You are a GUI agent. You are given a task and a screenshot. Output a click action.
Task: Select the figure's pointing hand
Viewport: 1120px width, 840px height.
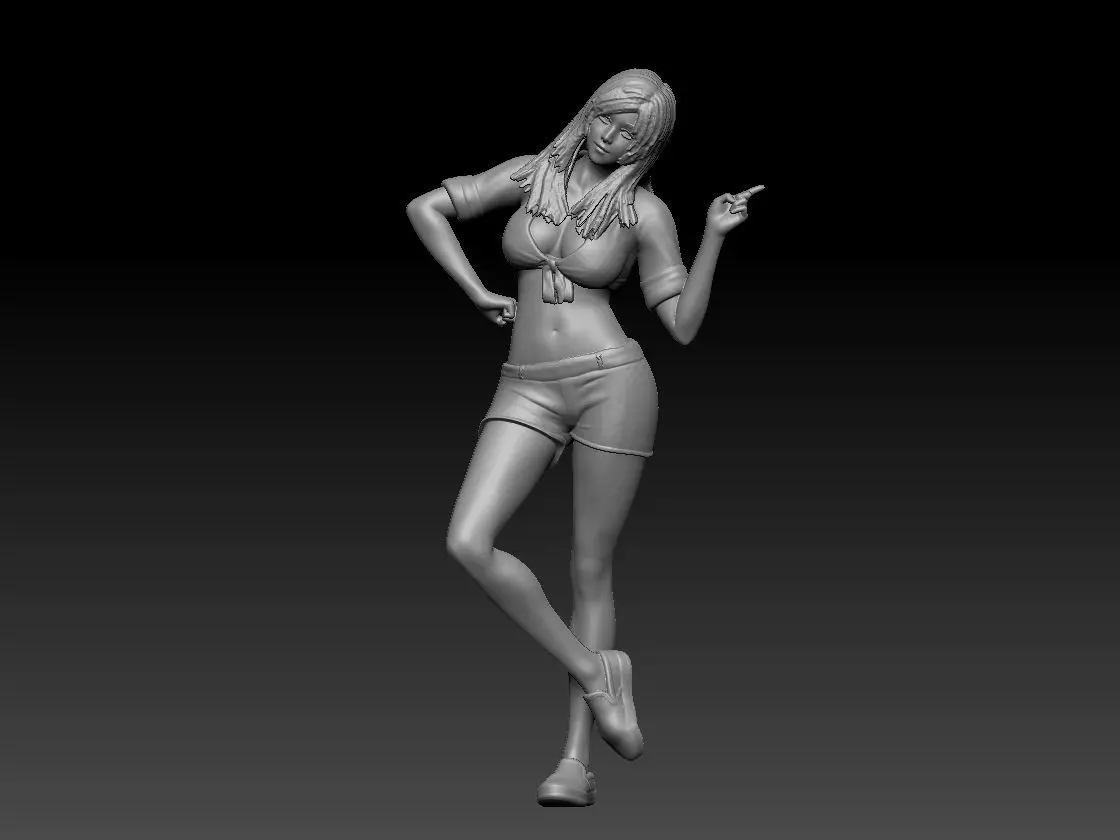[x=734, y=210]
